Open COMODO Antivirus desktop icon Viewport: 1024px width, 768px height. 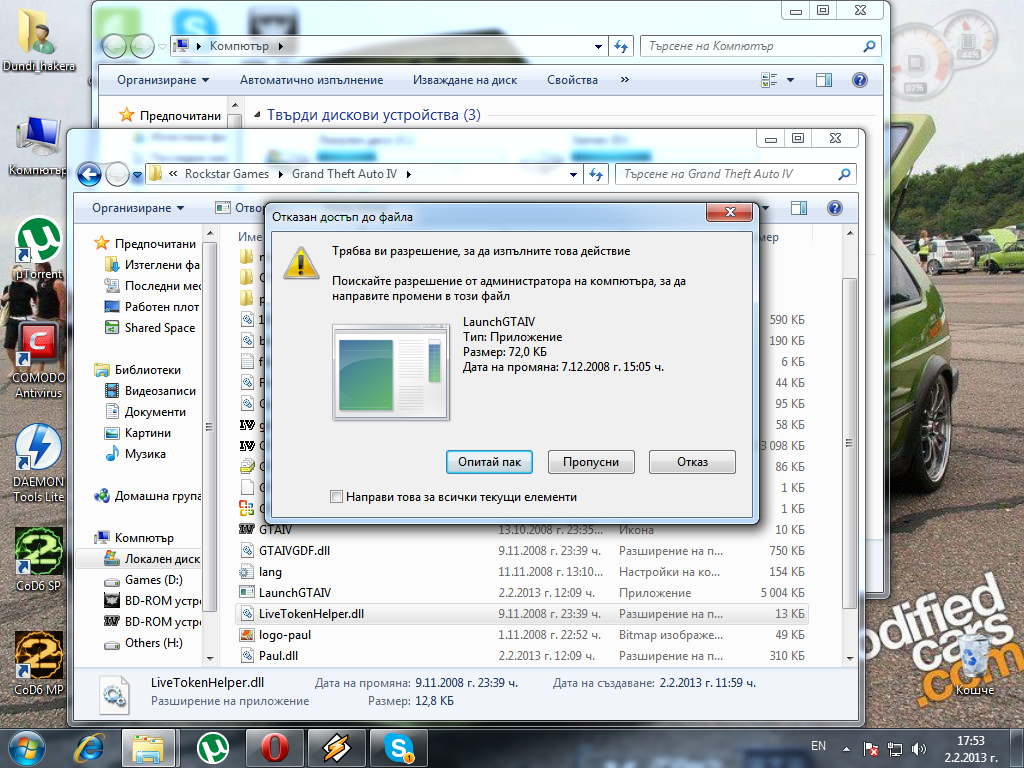point(39,360)
